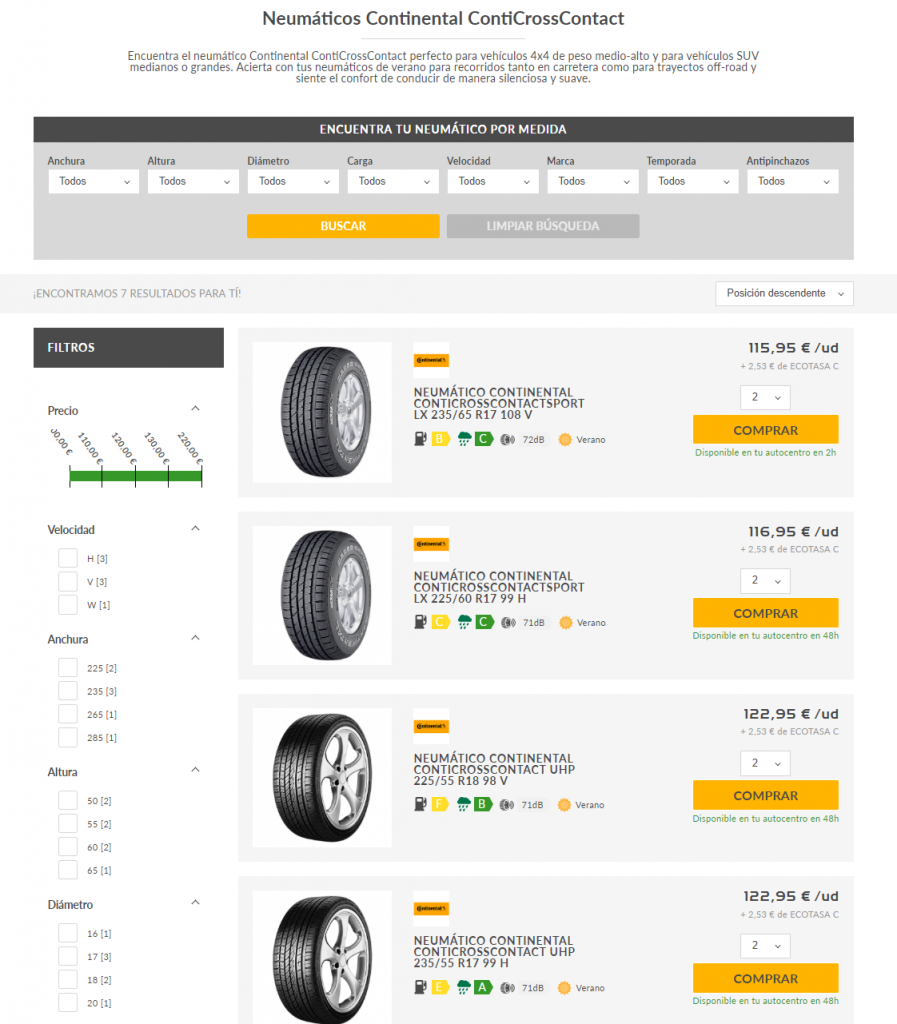Tick the 285 width checkbox
The width and height of the screenshot is (897, 1024).
[x=68, y=737]
